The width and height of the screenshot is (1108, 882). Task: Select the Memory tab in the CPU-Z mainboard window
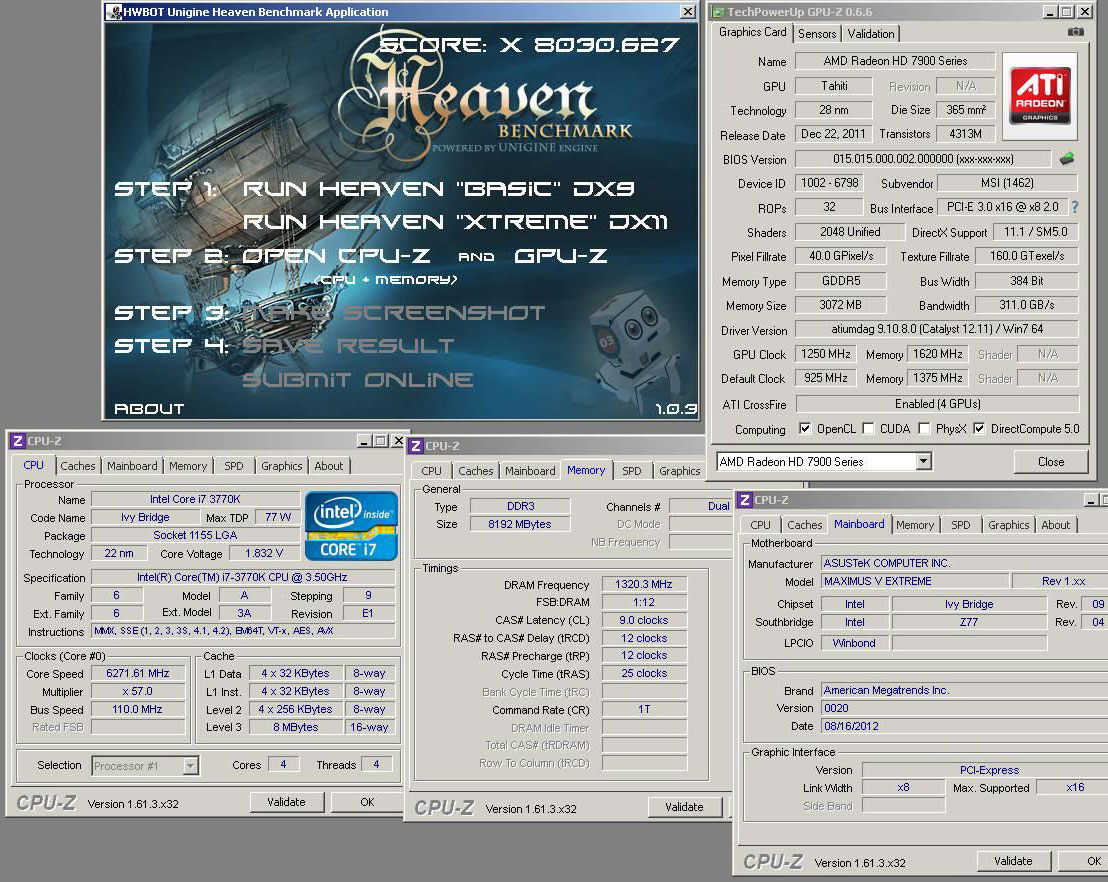point(914,524)
